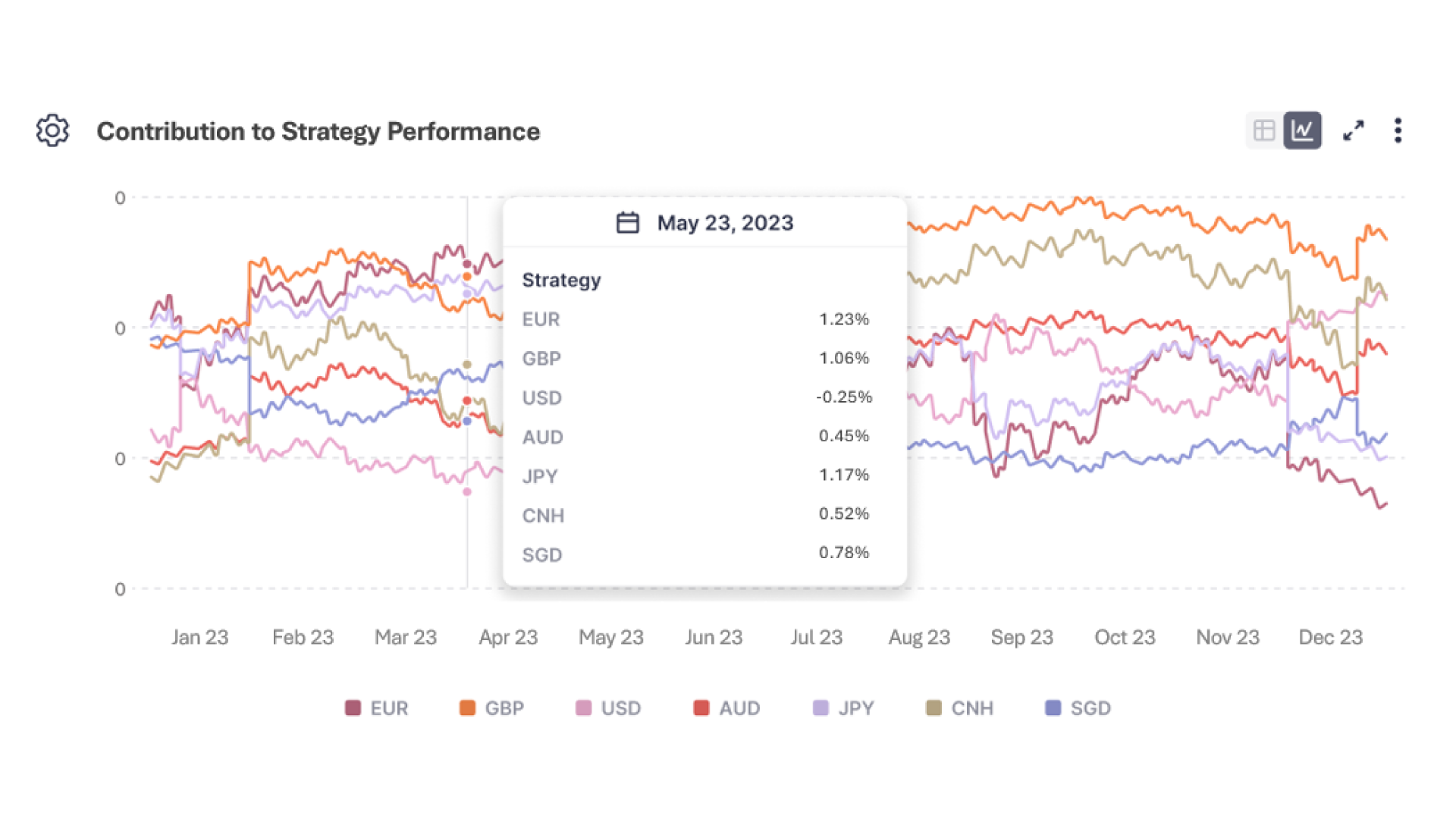Click the Contribution to Strategy Performance title
The width and height of the screenshot is (1456, 819).
[x=318, y=131]
